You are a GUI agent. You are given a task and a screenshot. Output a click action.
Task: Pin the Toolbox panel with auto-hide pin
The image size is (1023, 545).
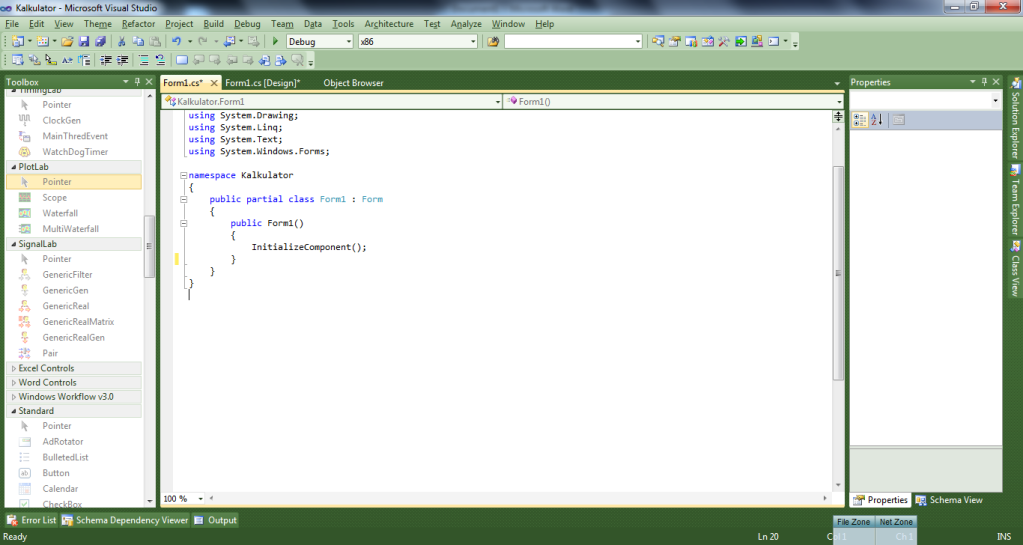pyautogui.click(x=137, y=82)
